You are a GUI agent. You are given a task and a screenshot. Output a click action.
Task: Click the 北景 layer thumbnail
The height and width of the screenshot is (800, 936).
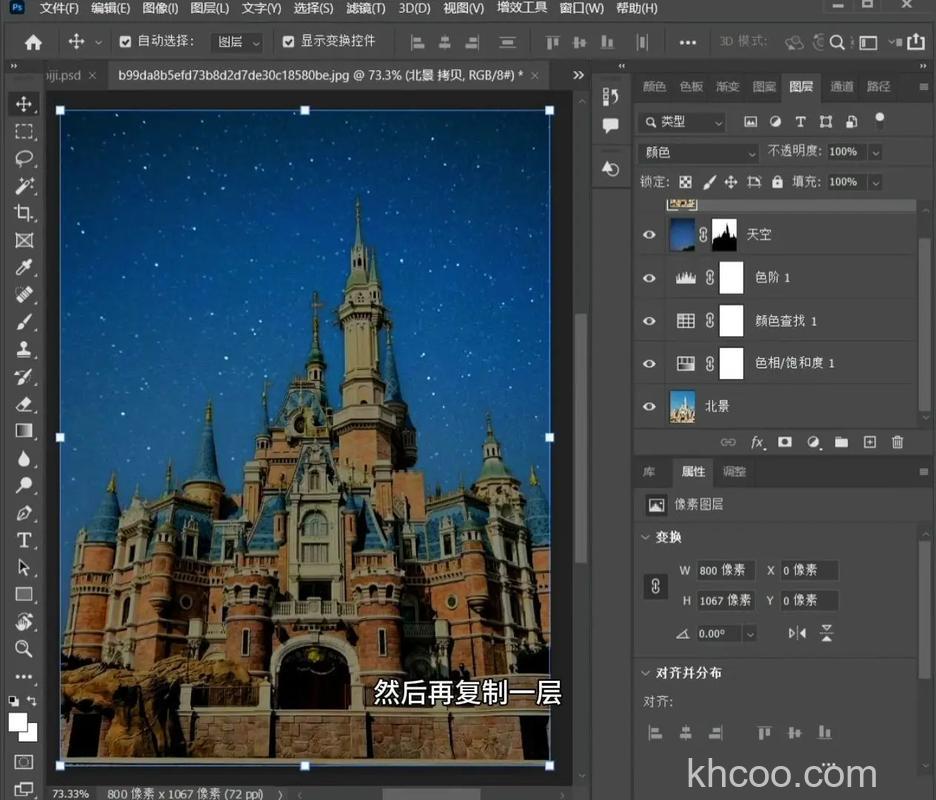(681, 406)
